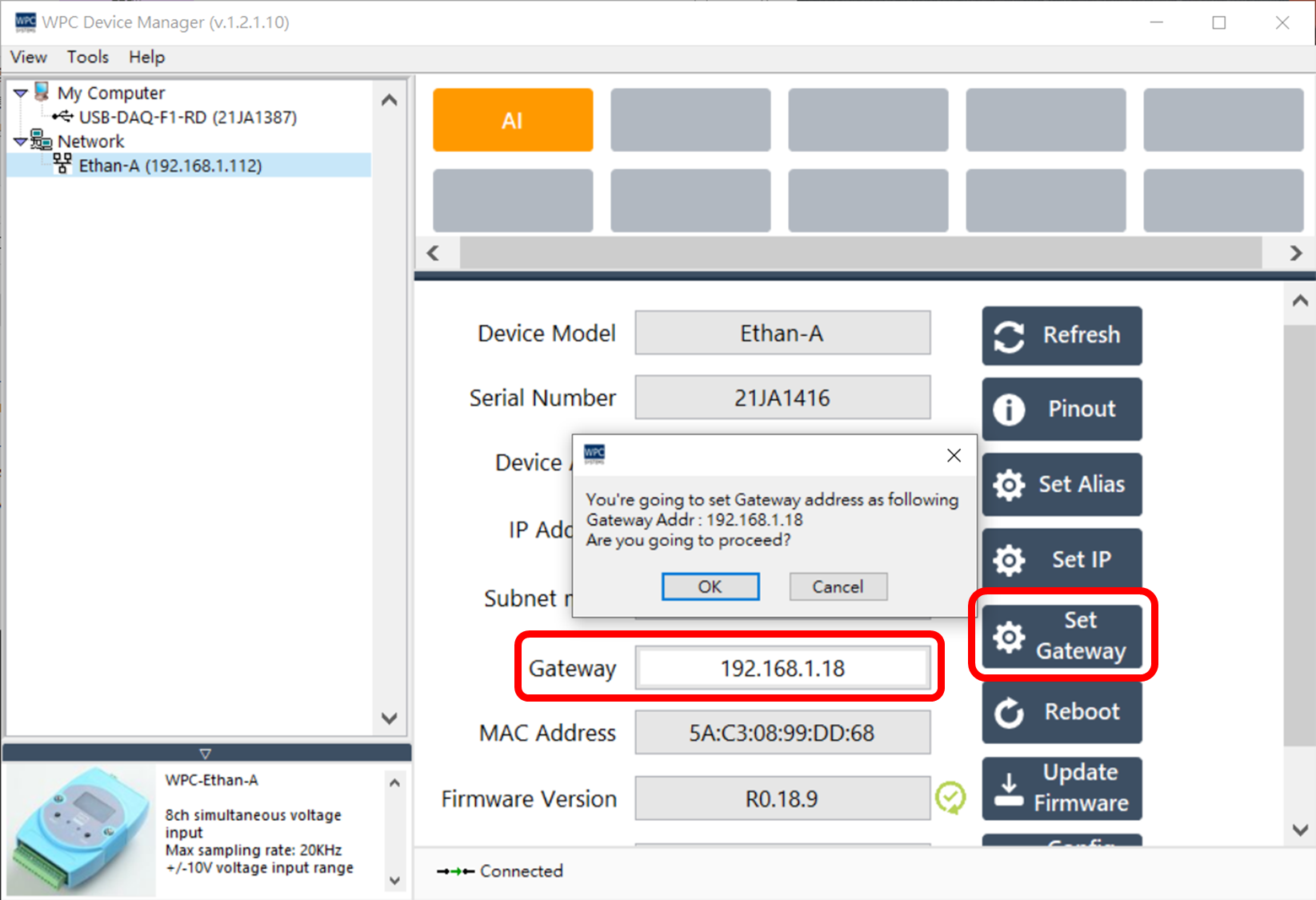Collapse the My Computer tree node

(21, 94)
